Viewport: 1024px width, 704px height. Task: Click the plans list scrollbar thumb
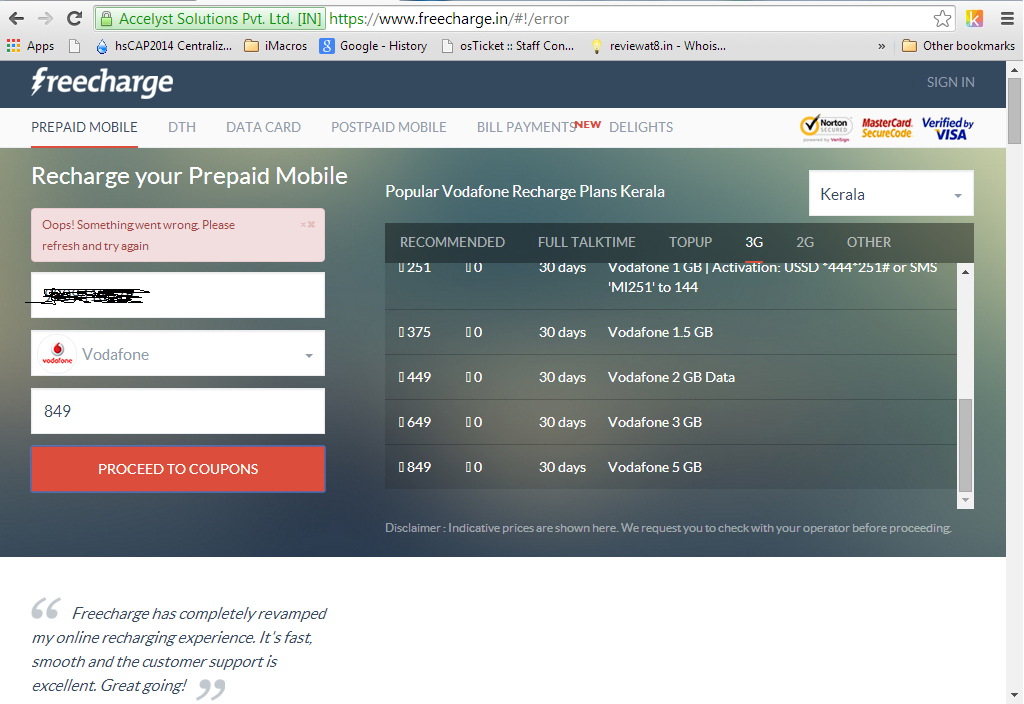[965, 445]
